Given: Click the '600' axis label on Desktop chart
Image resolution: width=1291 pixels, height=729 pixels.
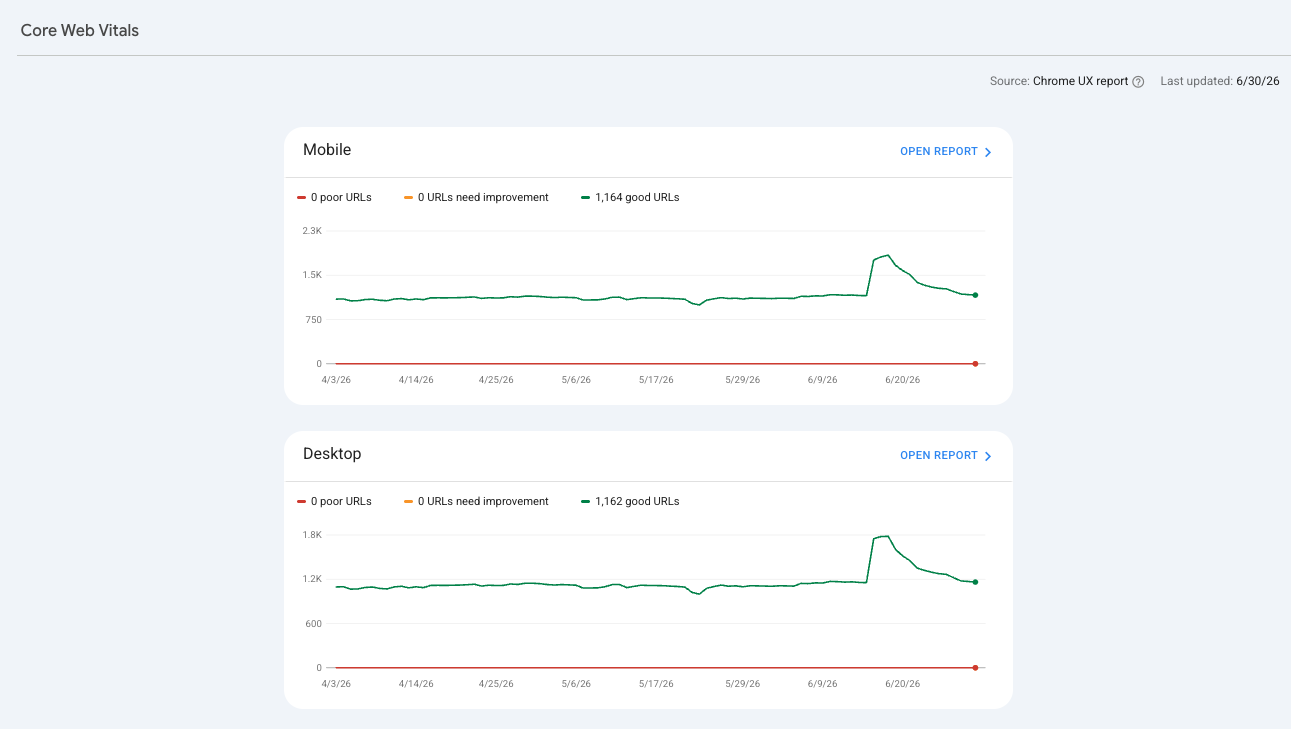Looking at the screenshot, I should coord(314,624).
